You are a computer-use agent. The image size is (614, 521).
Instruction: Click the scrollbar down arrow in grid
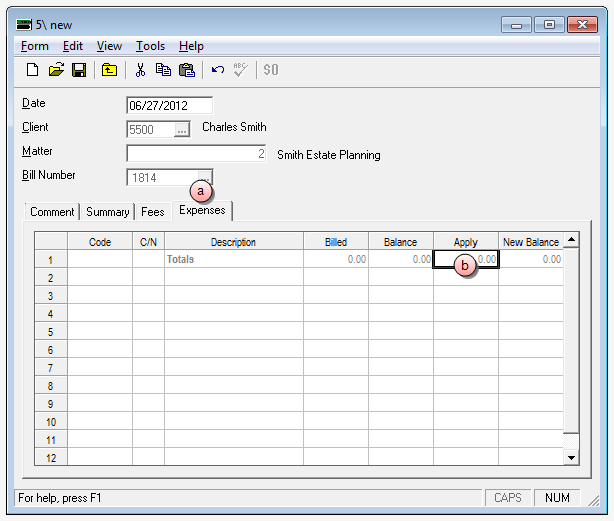571,458
